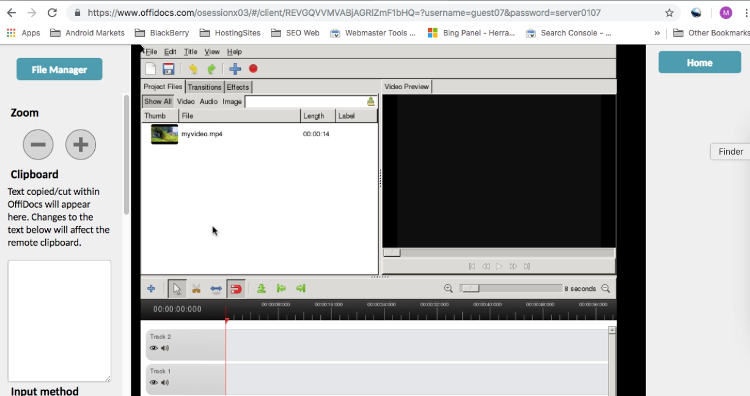
Task: Open the Help menu
Action: [234, 52]
